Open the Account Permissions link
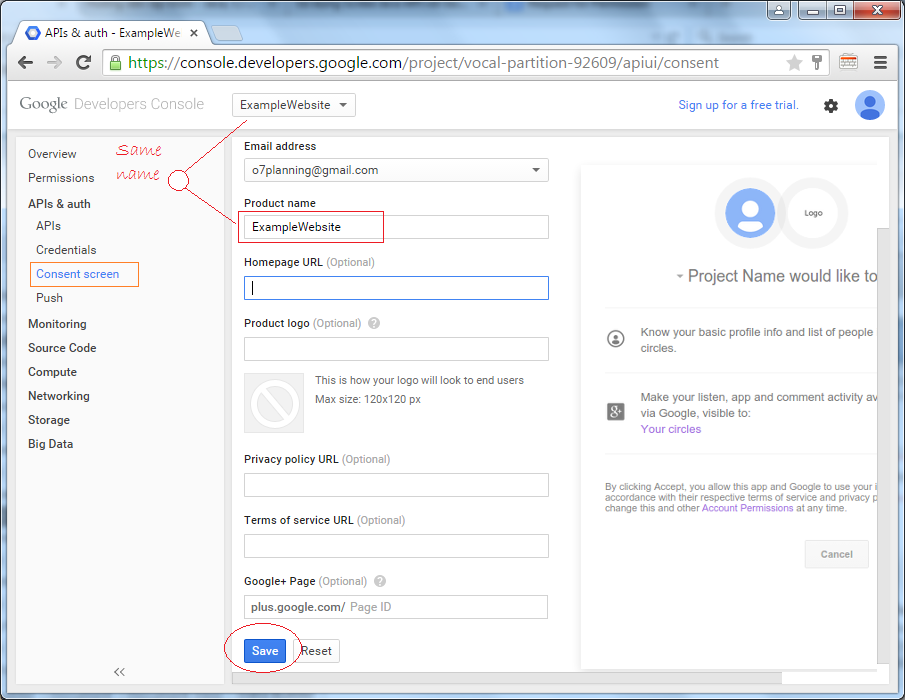The image size is (905, 700). point(747,508)
